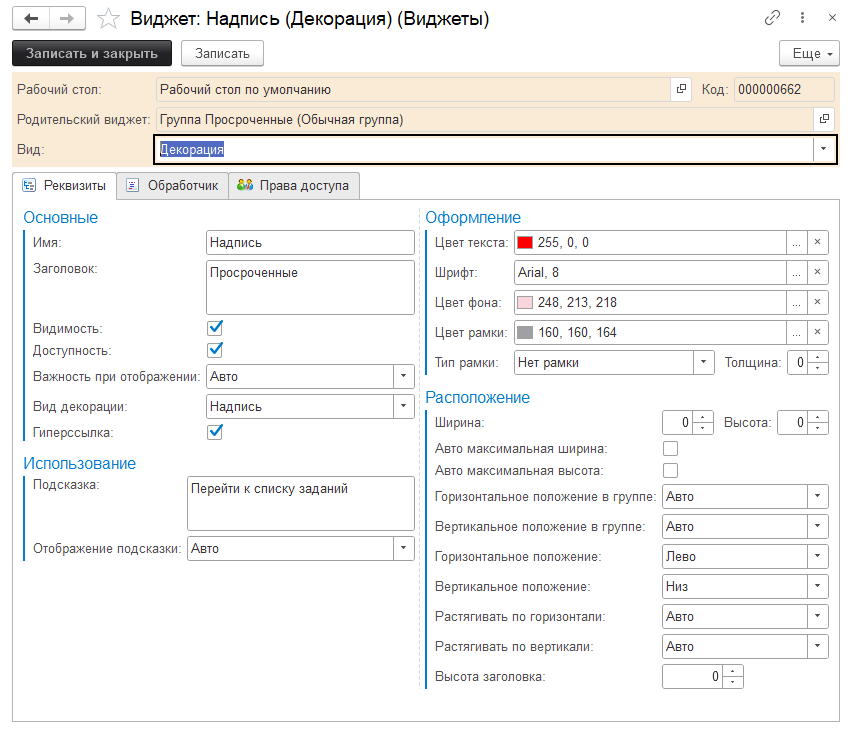Disable the Гиперссылка checkbox

pos(215,432)
